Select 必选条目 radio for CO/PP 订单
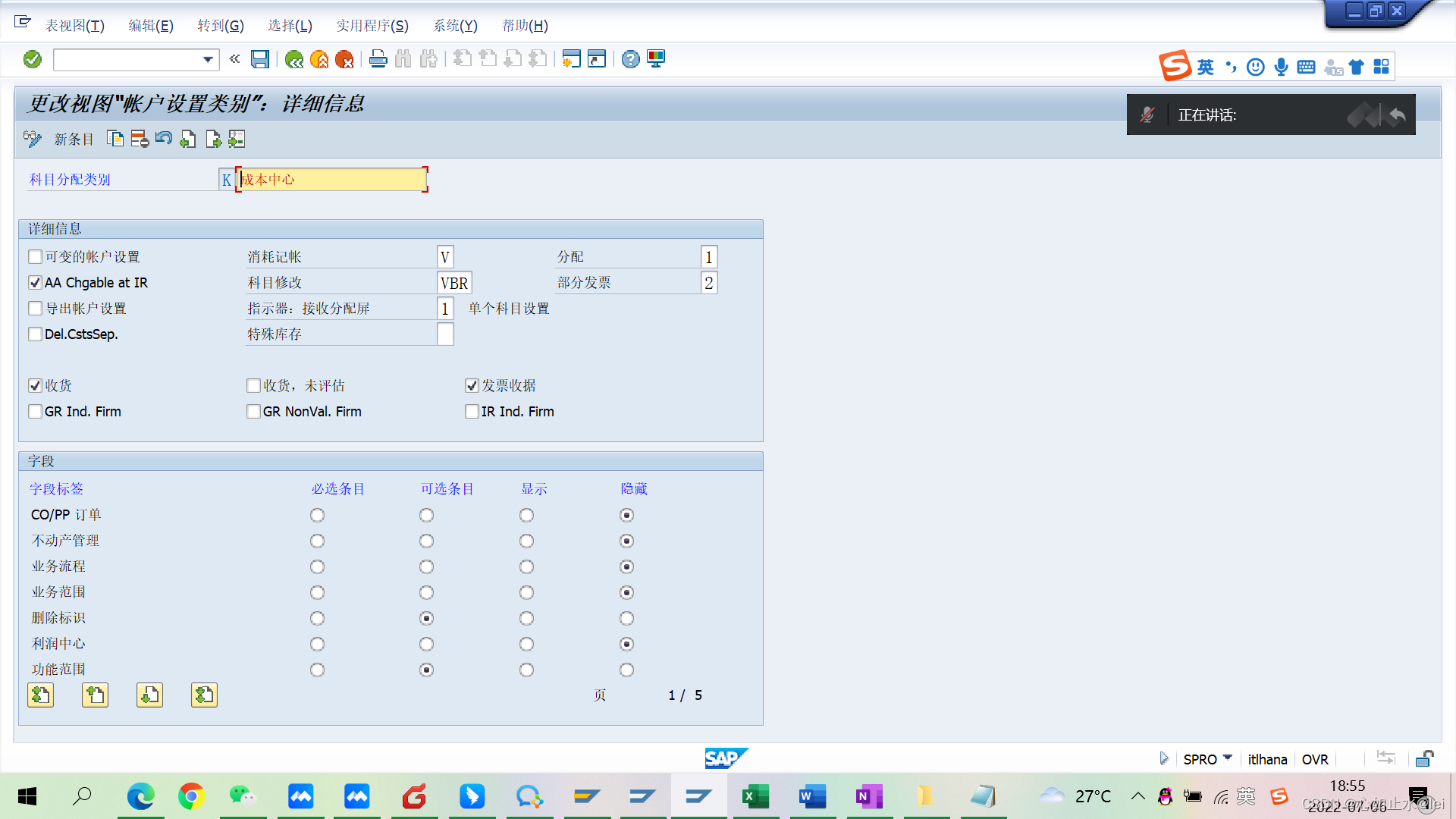The image size is (1456, 819). 317,516
